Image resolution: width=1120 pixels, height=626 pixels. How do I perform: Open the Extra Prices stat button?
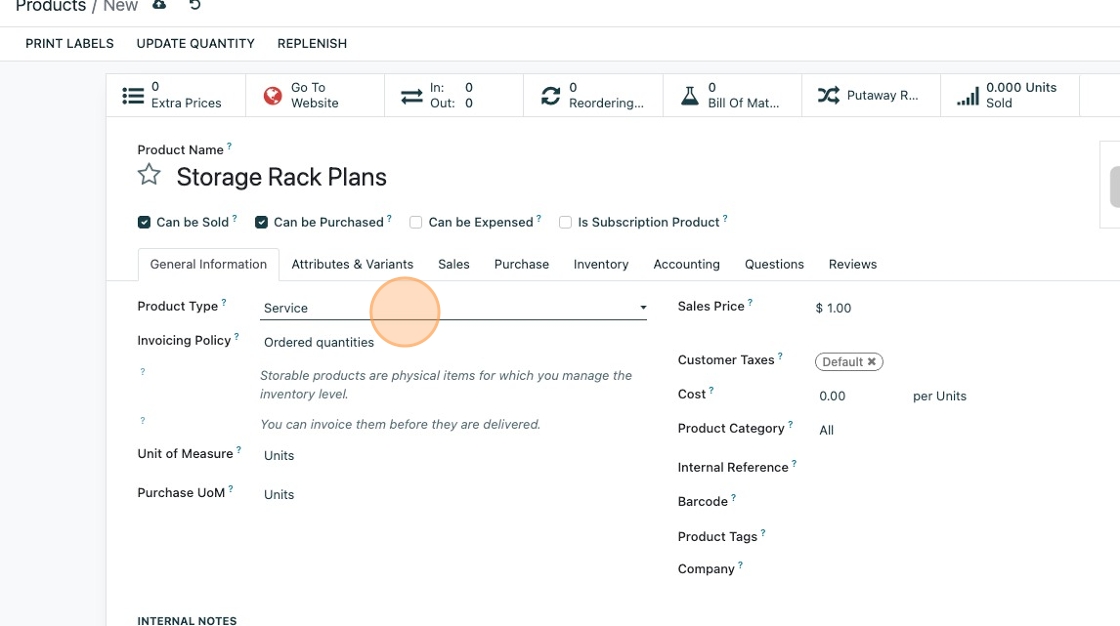(x=176, y=95)
